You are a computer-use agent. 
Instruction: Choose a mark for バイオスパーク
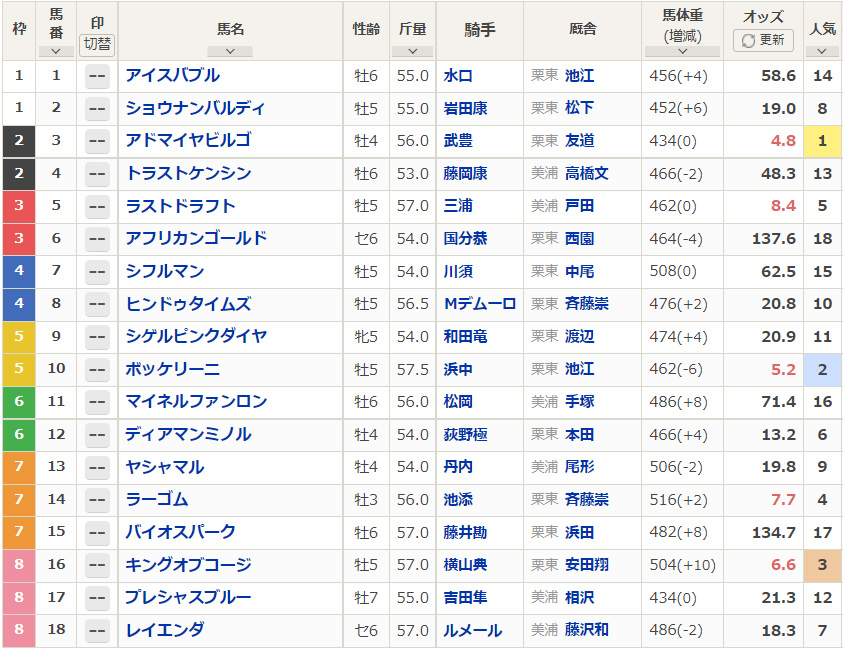coord(97,533)
